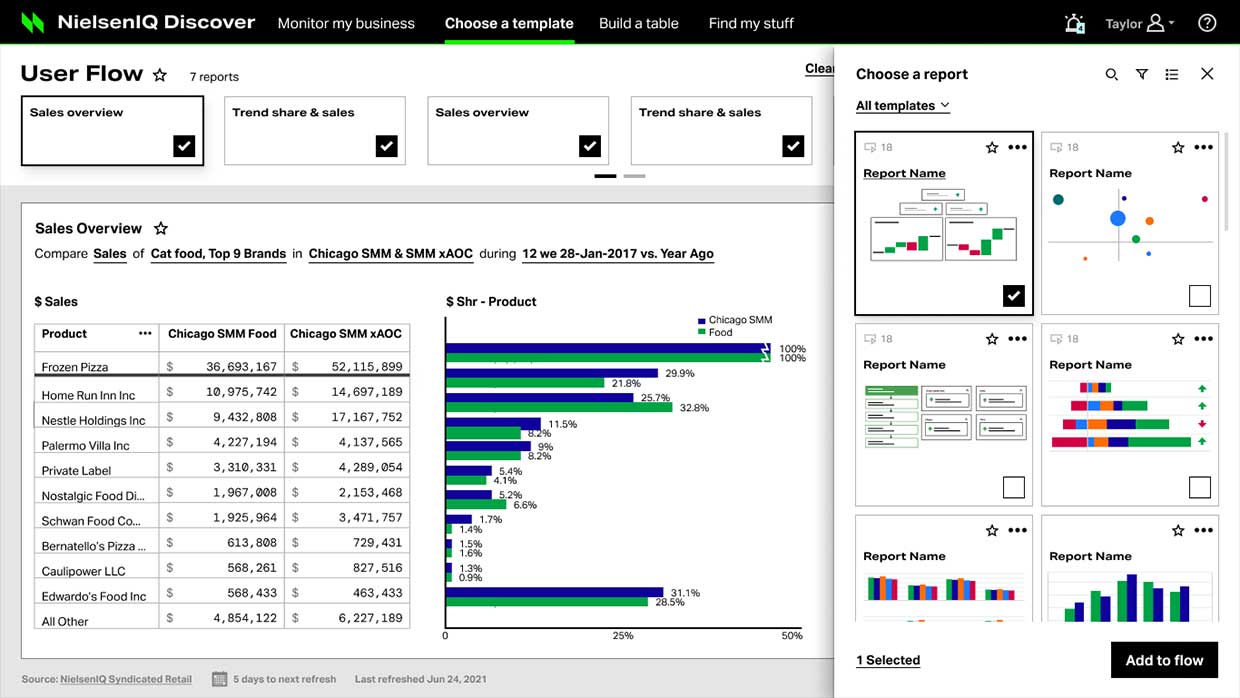This screenshot has height=698, width=1240.
Task: Open Cat food, Top 9 Brands selector
Action: point(218,254)
